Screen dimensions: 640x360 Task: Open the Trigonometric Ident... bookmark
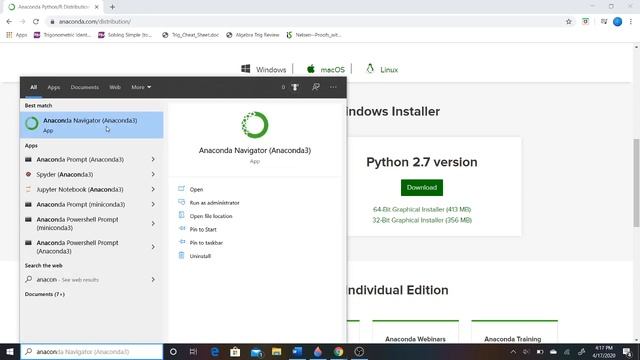click(x=62, y=35)
